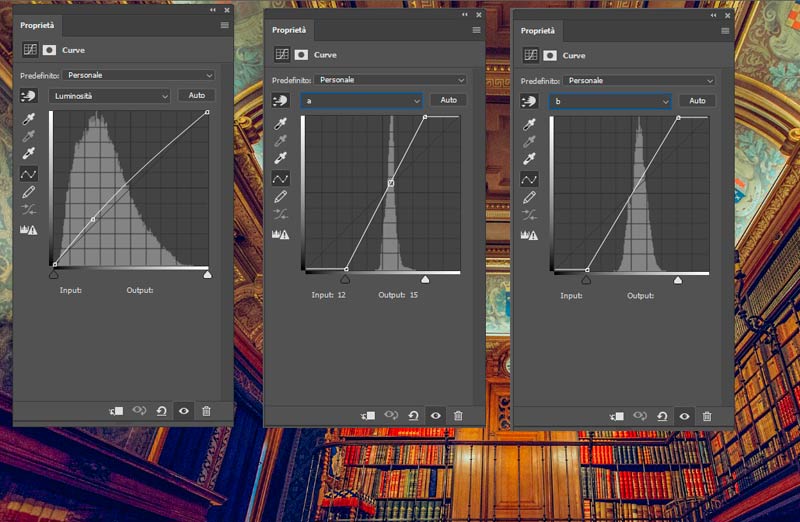Viewport: 800px width, 522px height.
Task: Select edit points curve tool in channel a panel
Action: pos(280,179)
